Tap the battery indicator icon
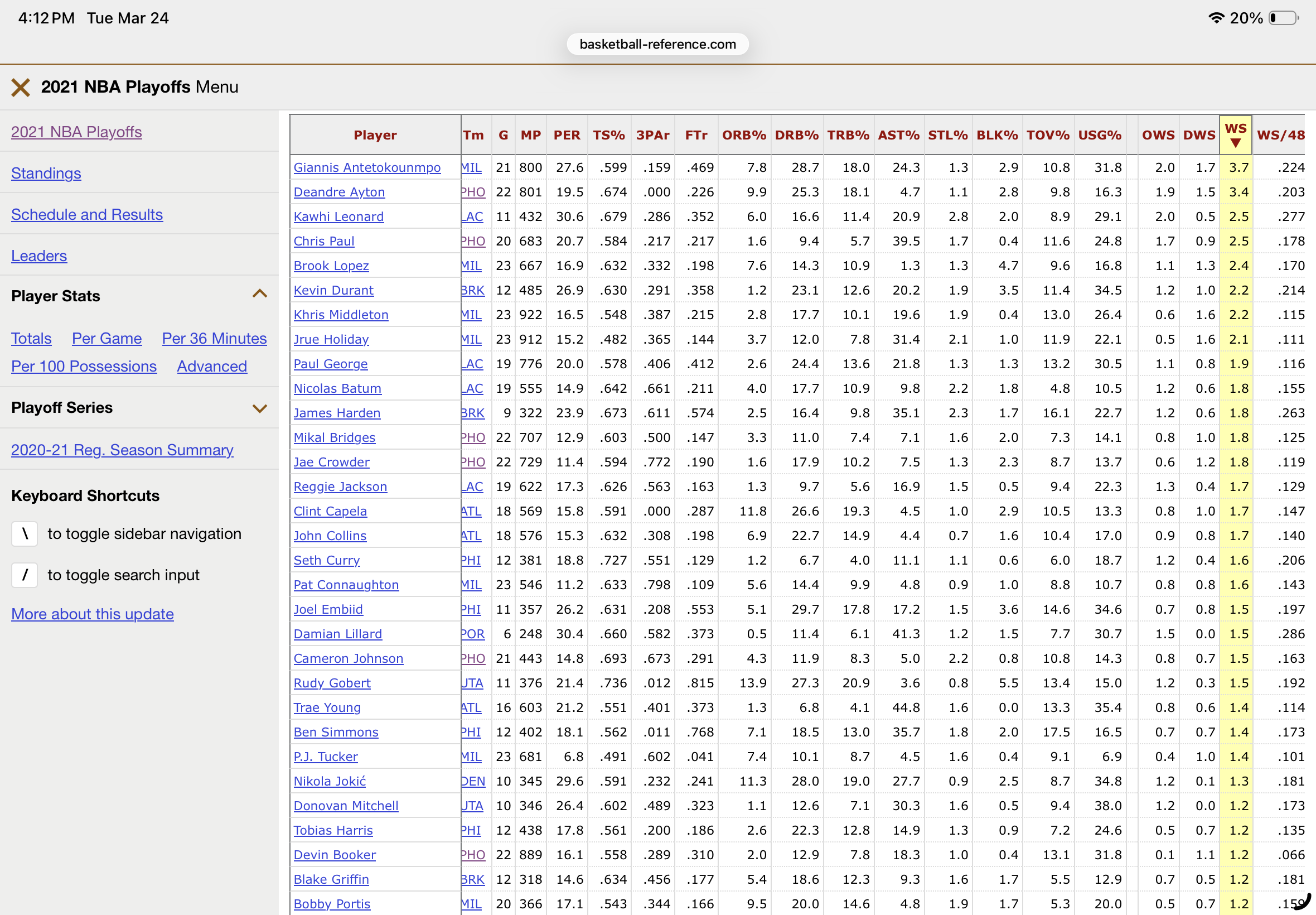Image resolution: width=1316 pixels, height=915 pixels. [x=1283, y=18]
